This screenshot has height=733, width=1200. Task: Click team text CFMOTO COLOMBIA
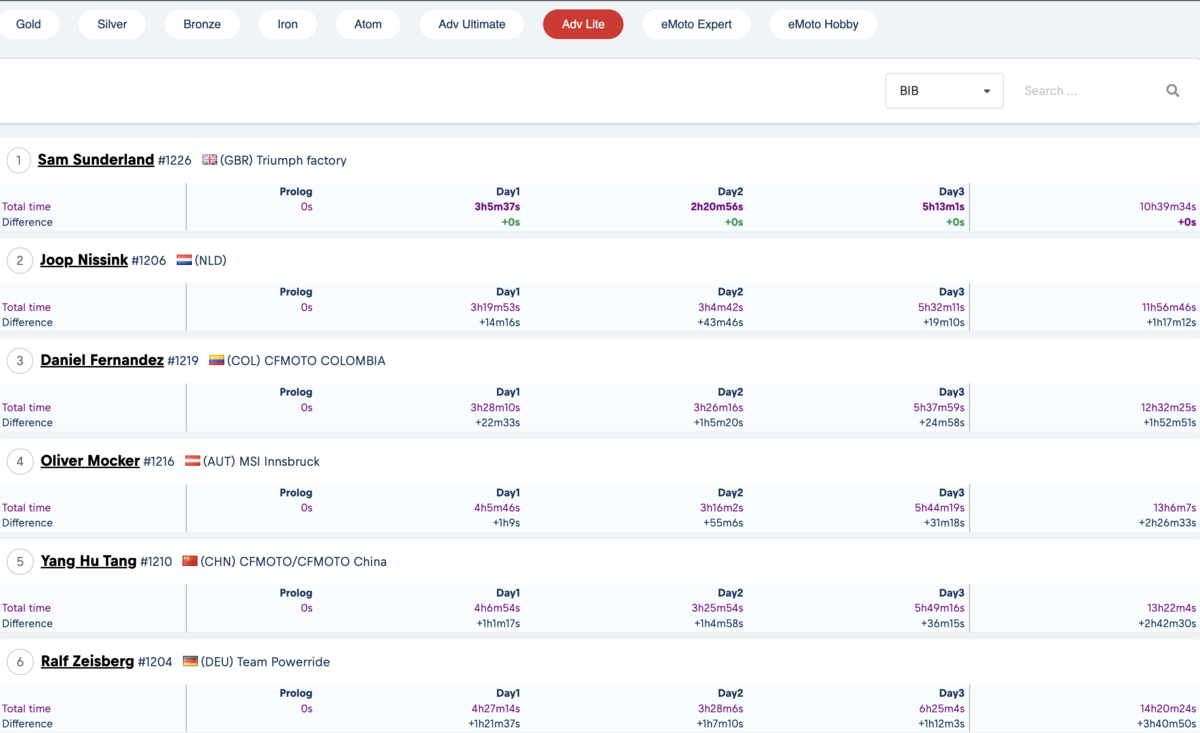[x=324, y=361]
